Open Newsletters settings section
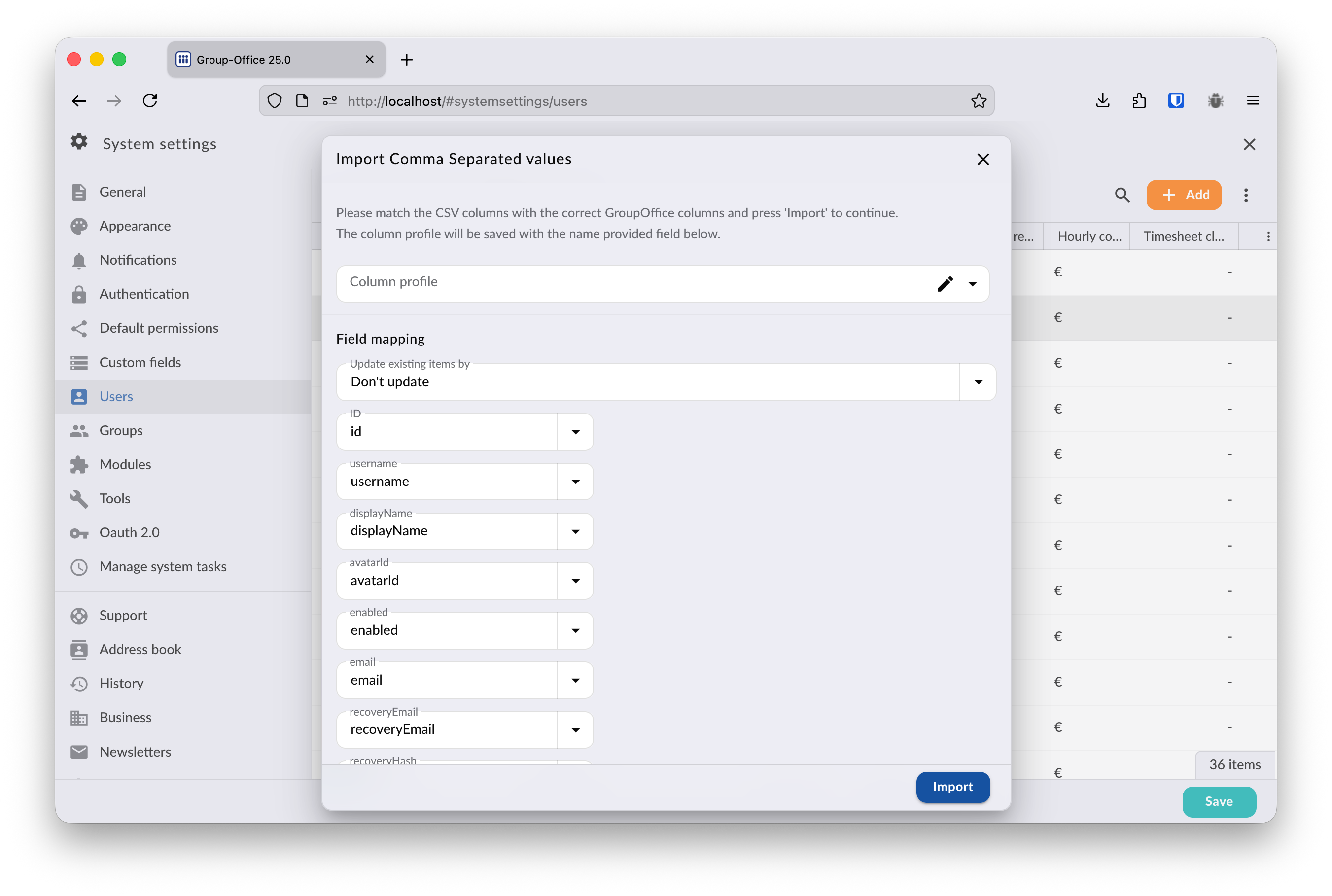The width and height of the screenshot is (1332, 896). 183,752
